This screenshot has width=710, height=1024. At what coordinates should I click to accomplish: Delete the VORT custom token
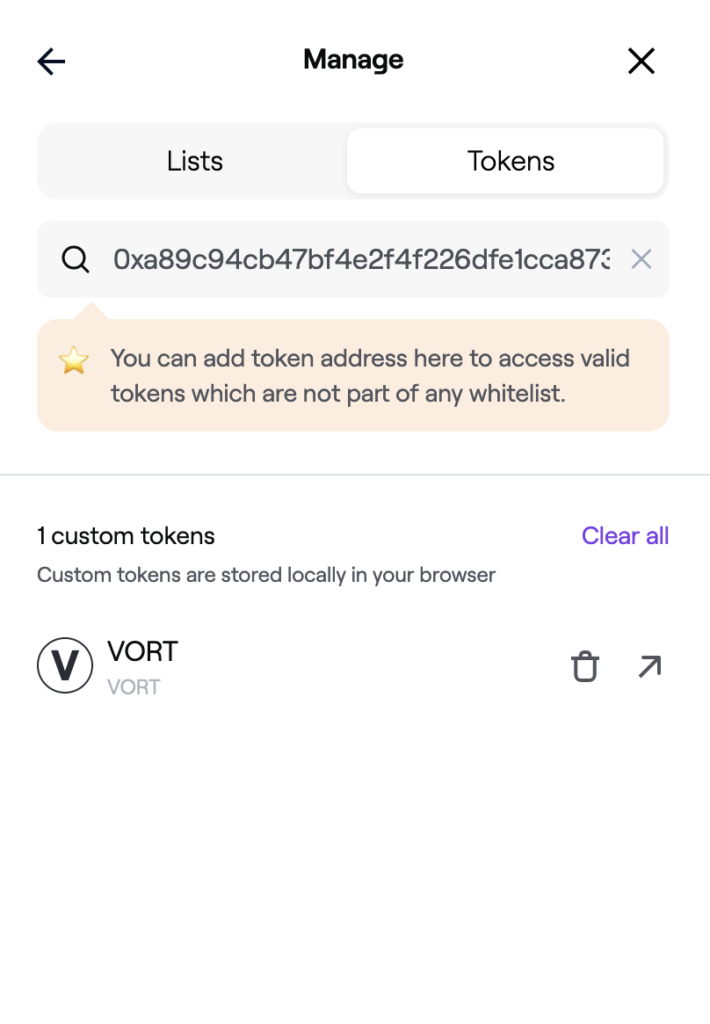(x=585, y=666)
